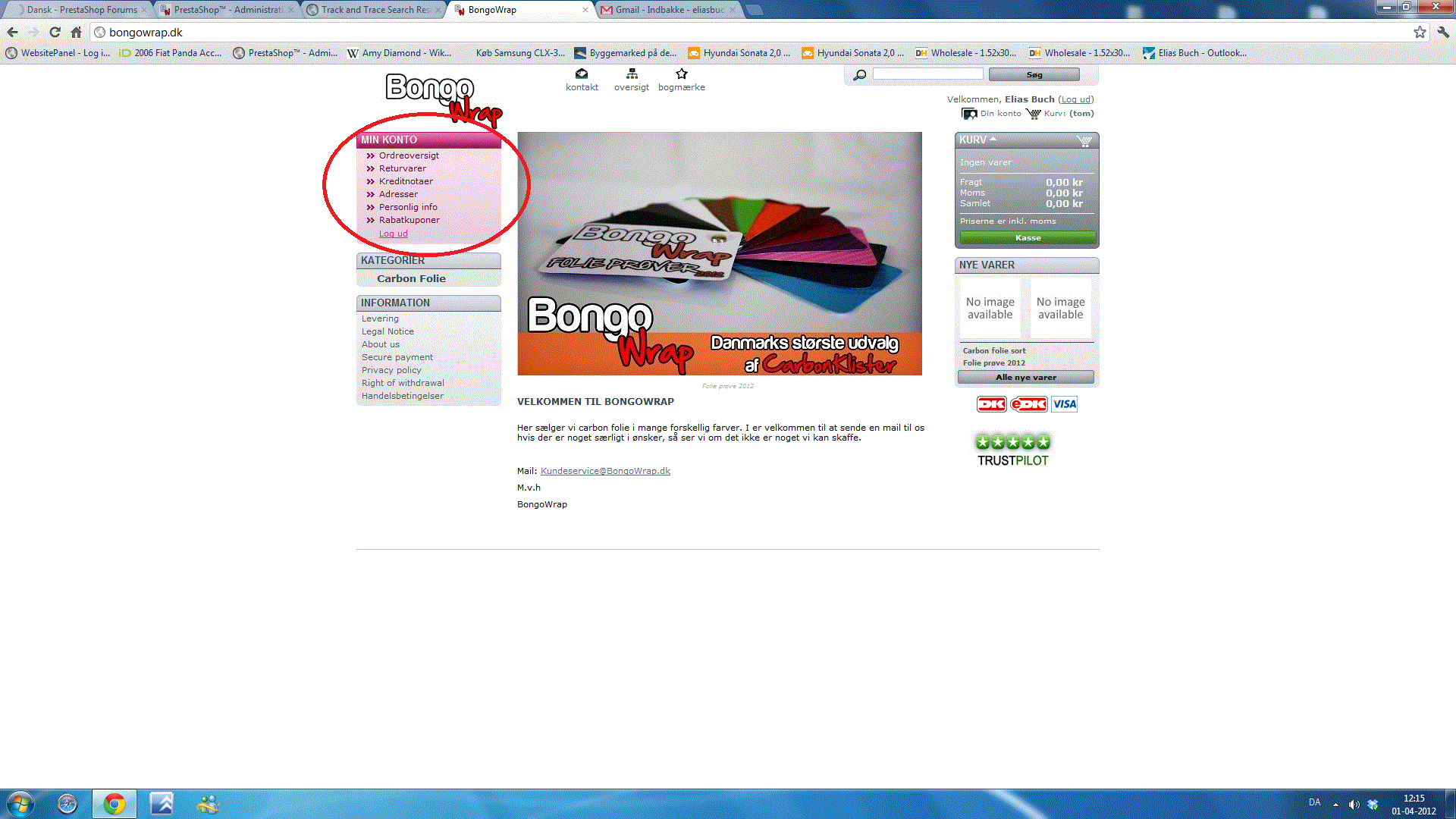Switch to PrestaShop Administration tab
Screen dimensions: 1456x819
click(x=227, y=10)
